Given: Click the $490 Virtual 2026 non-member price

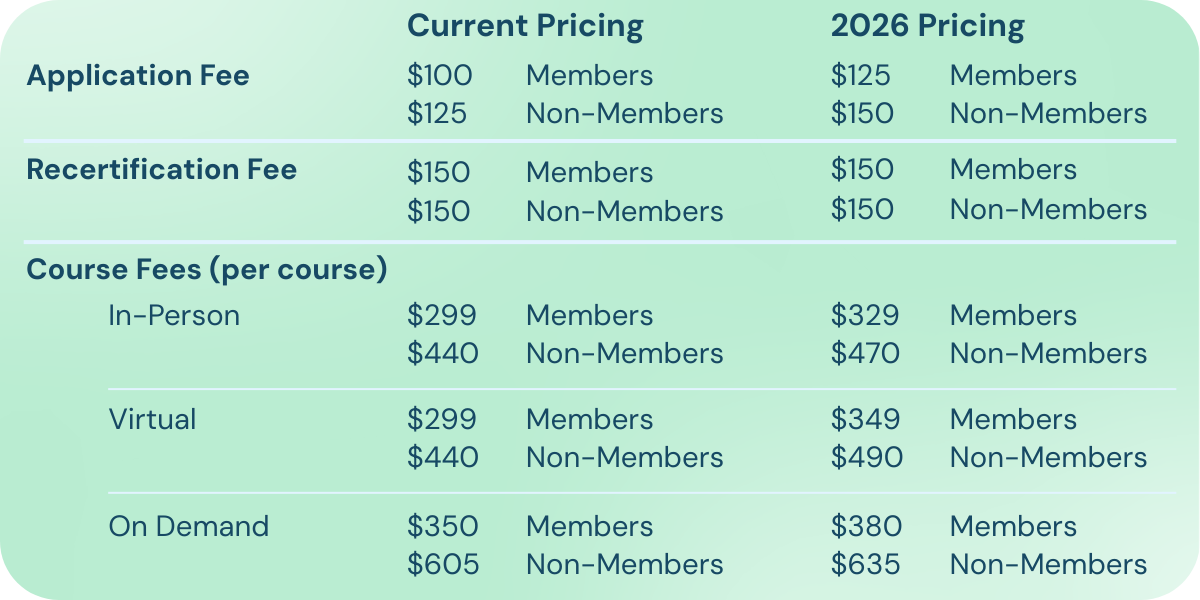Looking at the screenshot, I should tap(866, 457).
